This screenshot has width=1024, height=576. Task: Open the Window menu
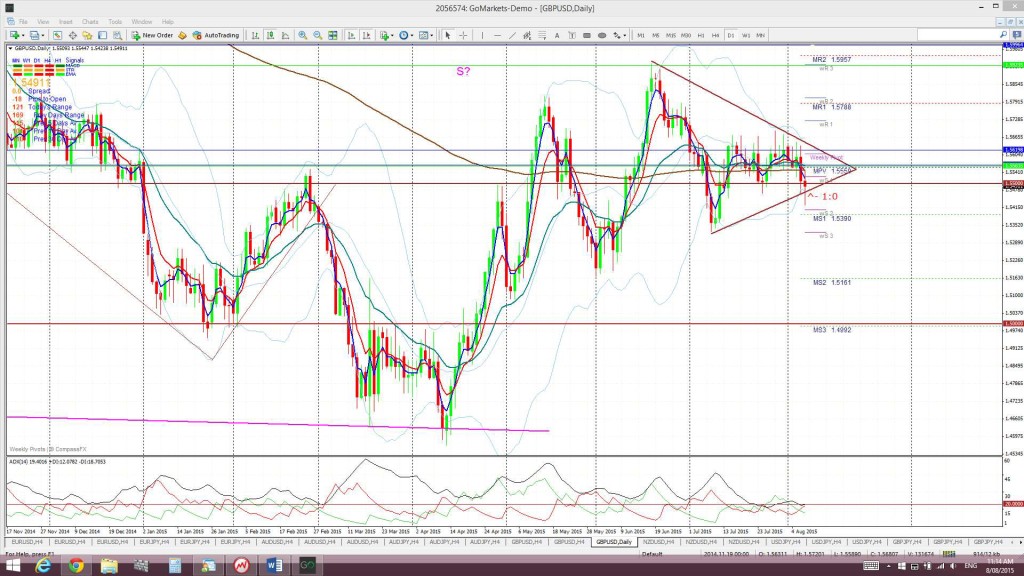(x=142, y=22)
